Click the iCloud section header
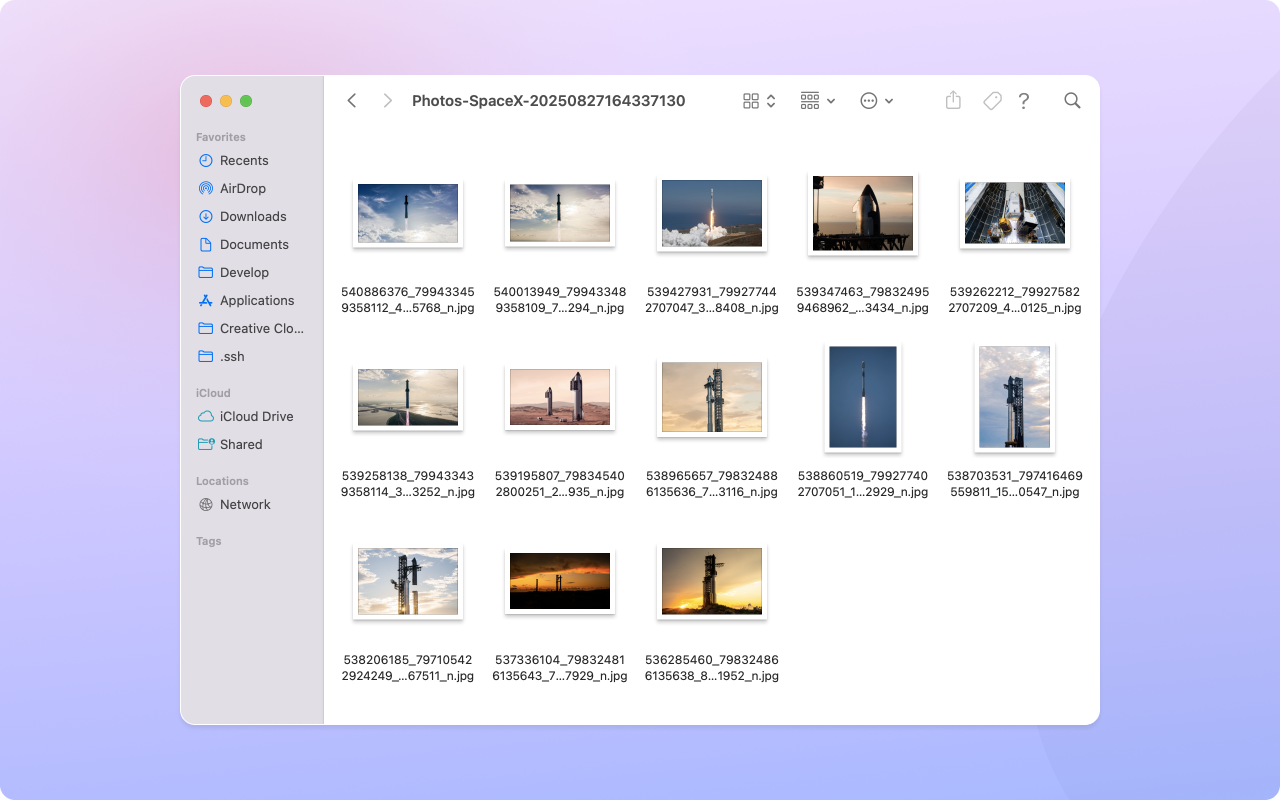The width and height of the screenshot is (1280, 800). 213,393
